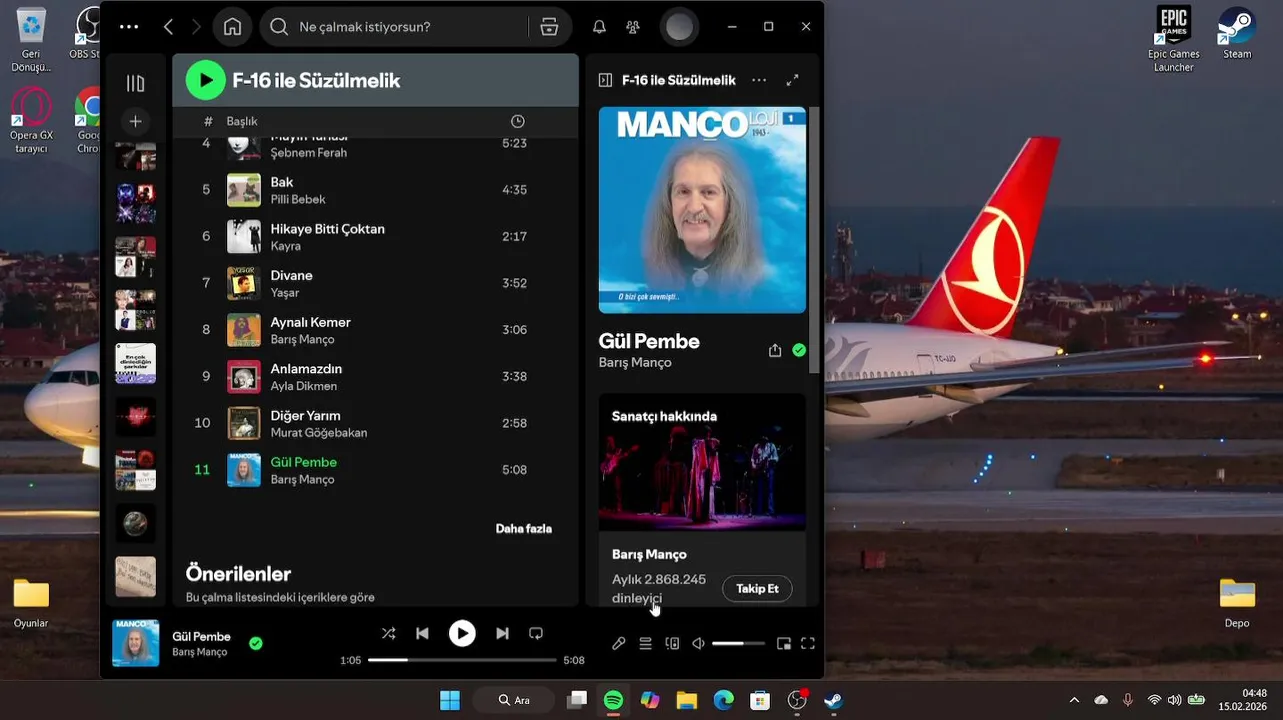The image size is (1283, 720).
Task: Follow Barış Manço with Takip Et
Action: (757, 589)
